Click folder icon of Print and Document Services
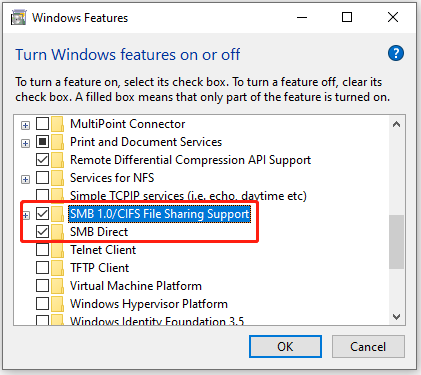Image resolution: width=421 pixels, height=375 pixels. point(58,142)
